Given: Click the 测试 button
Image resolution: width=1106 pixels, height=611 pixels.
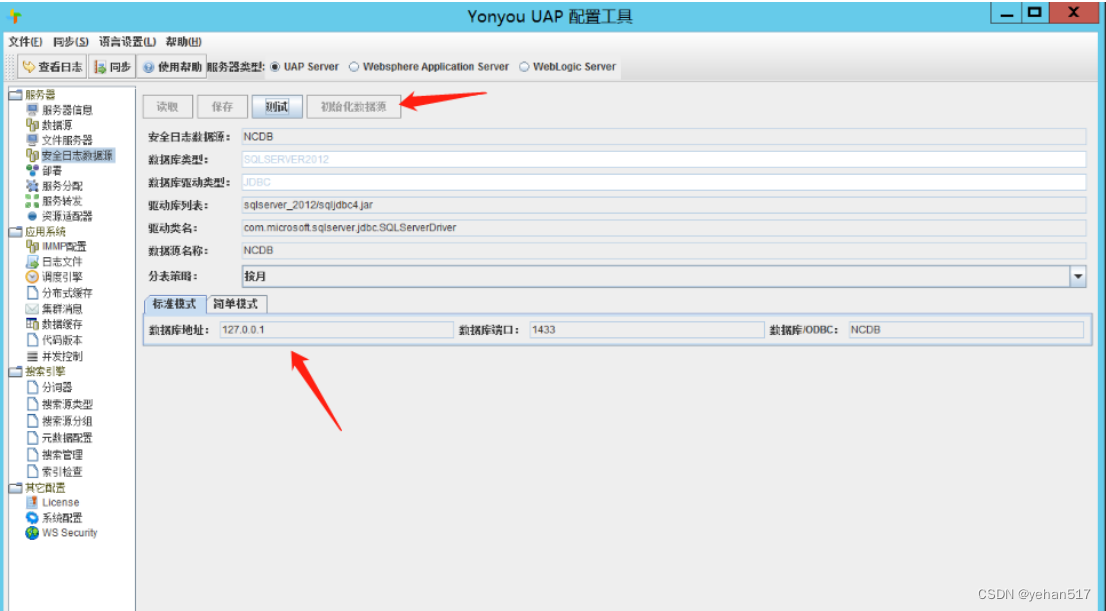Looking at the screenshot, I should tap(277, 107).
